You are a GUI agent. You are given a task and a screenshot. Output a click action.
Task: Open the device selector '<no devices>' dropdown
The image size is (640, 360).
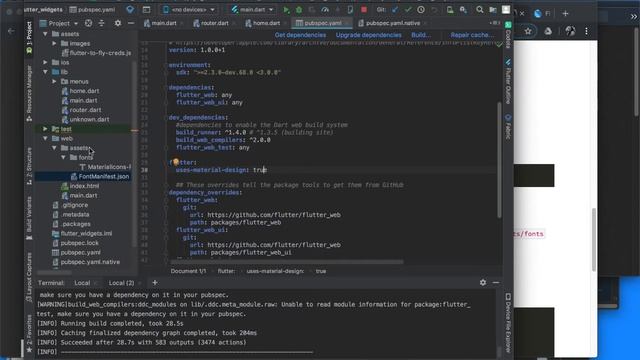(x=189, y=9)
